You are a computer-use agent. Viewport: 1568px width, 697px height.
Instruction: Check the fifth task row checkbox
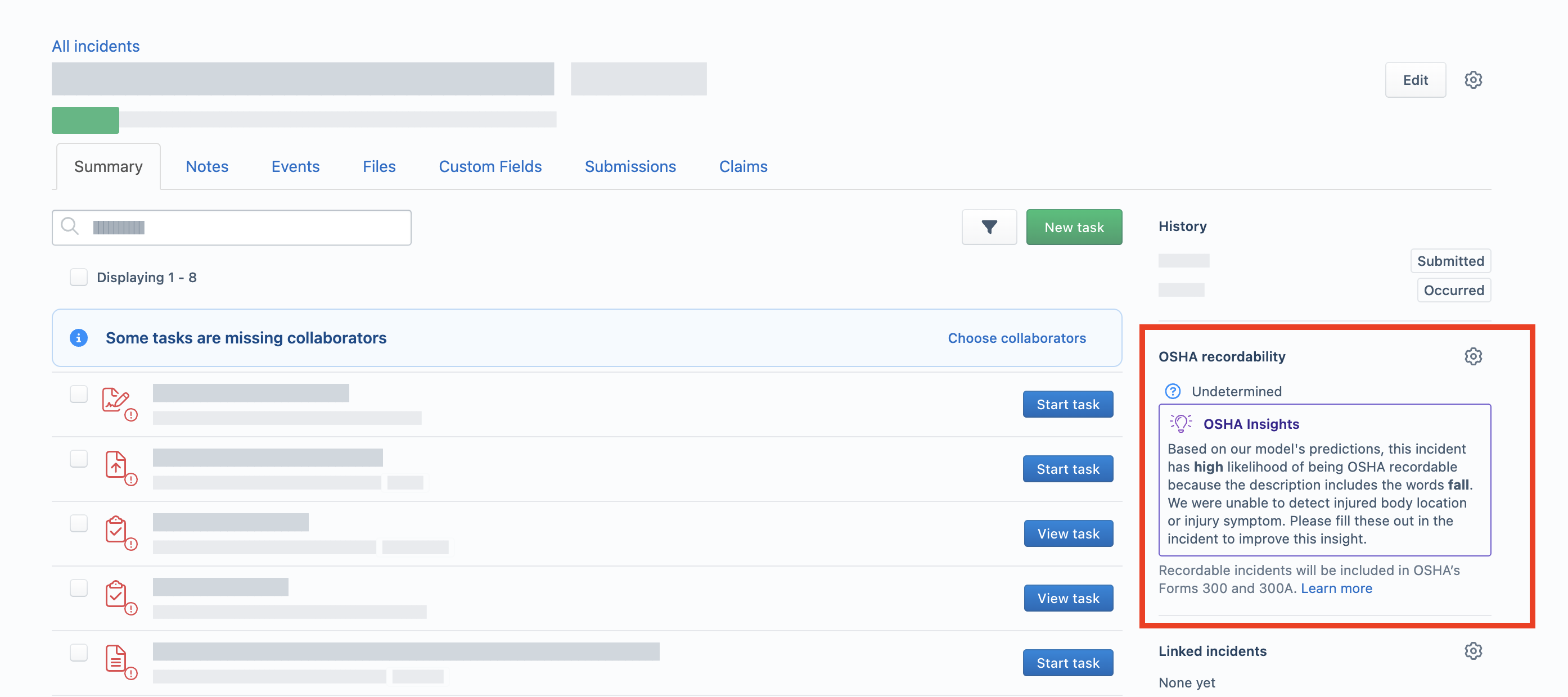tap(79, 653)
